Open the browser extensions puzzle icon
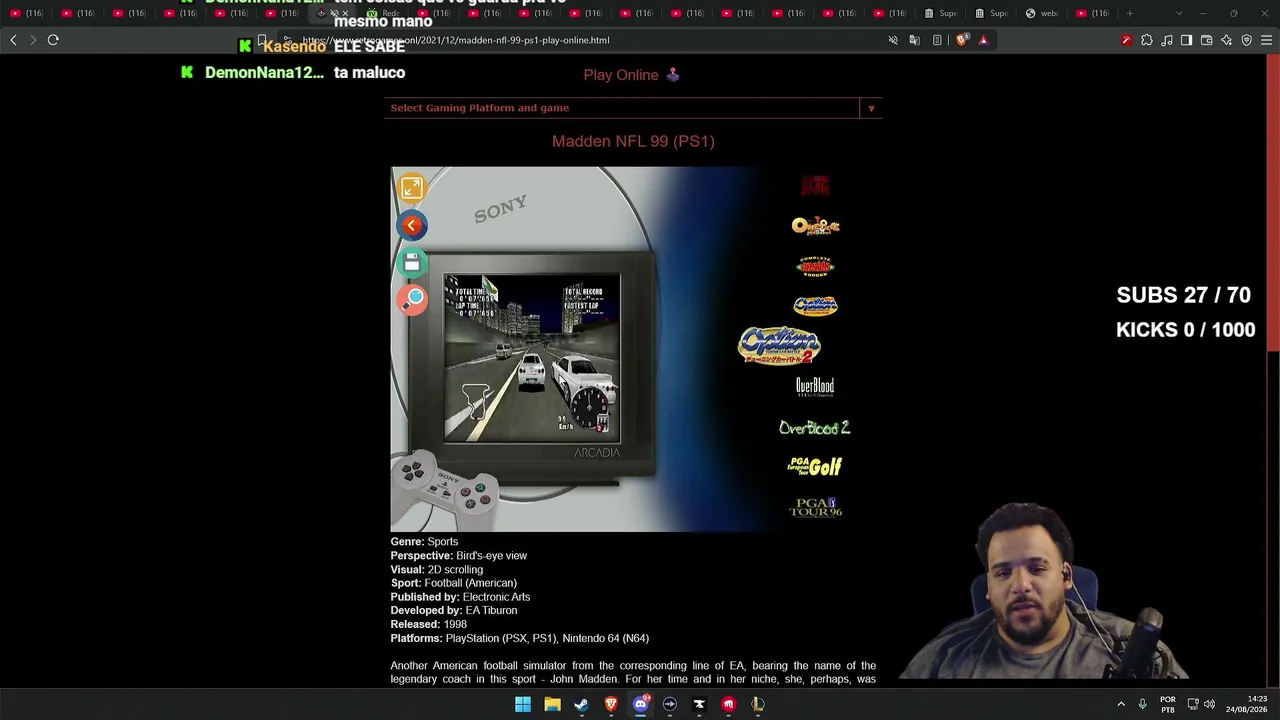The width and height of the screenshot is (1280, 720). coord(1147,40)
